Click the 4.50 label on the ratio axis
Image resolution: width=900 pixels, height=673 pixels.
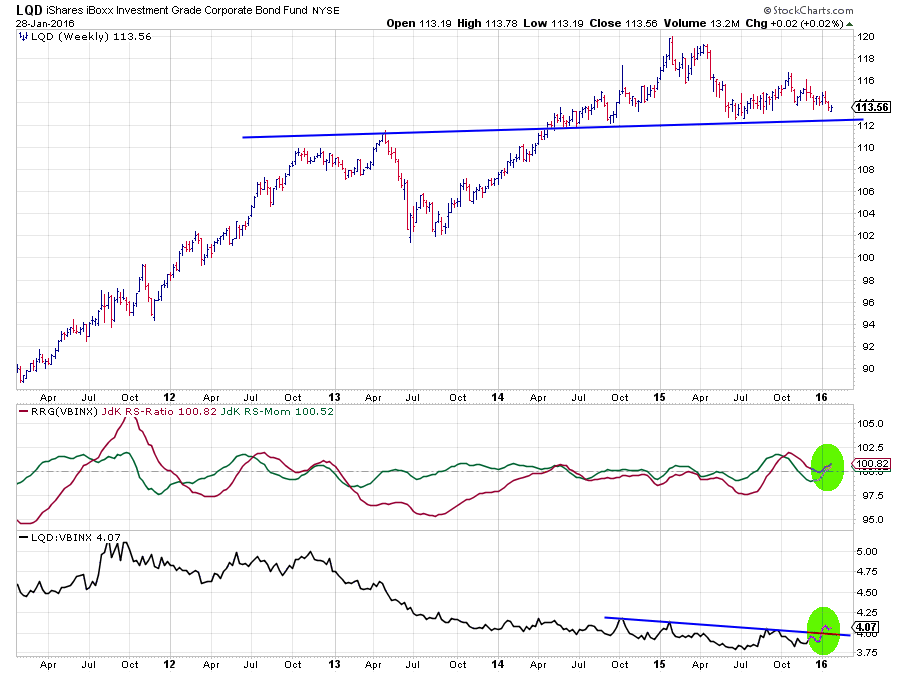pos(867,592)
